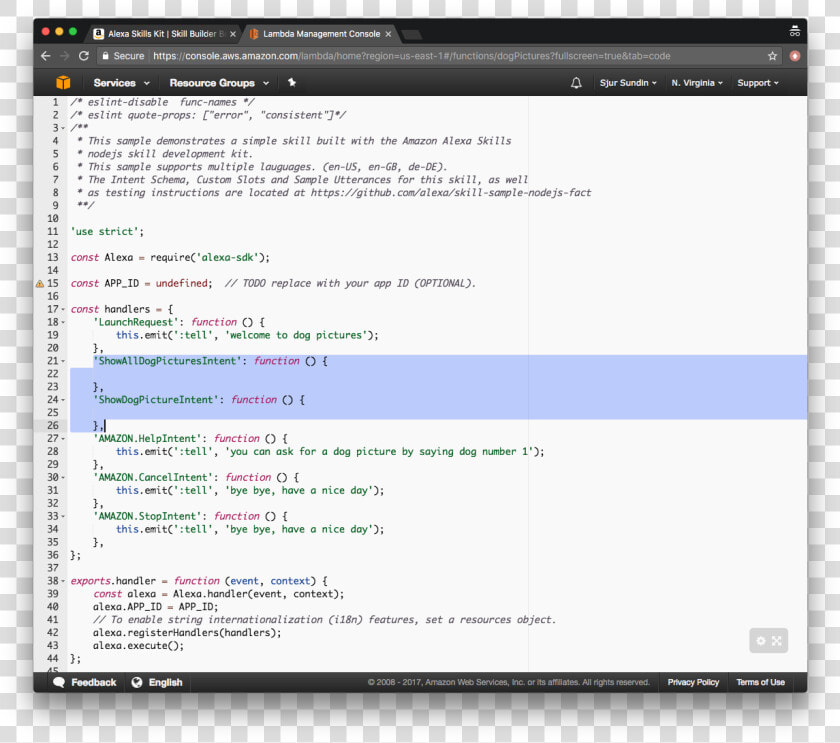Screen dimensions: 840x743
Task: Click on require('alexa-sdk') text
Action: point(209,257)
